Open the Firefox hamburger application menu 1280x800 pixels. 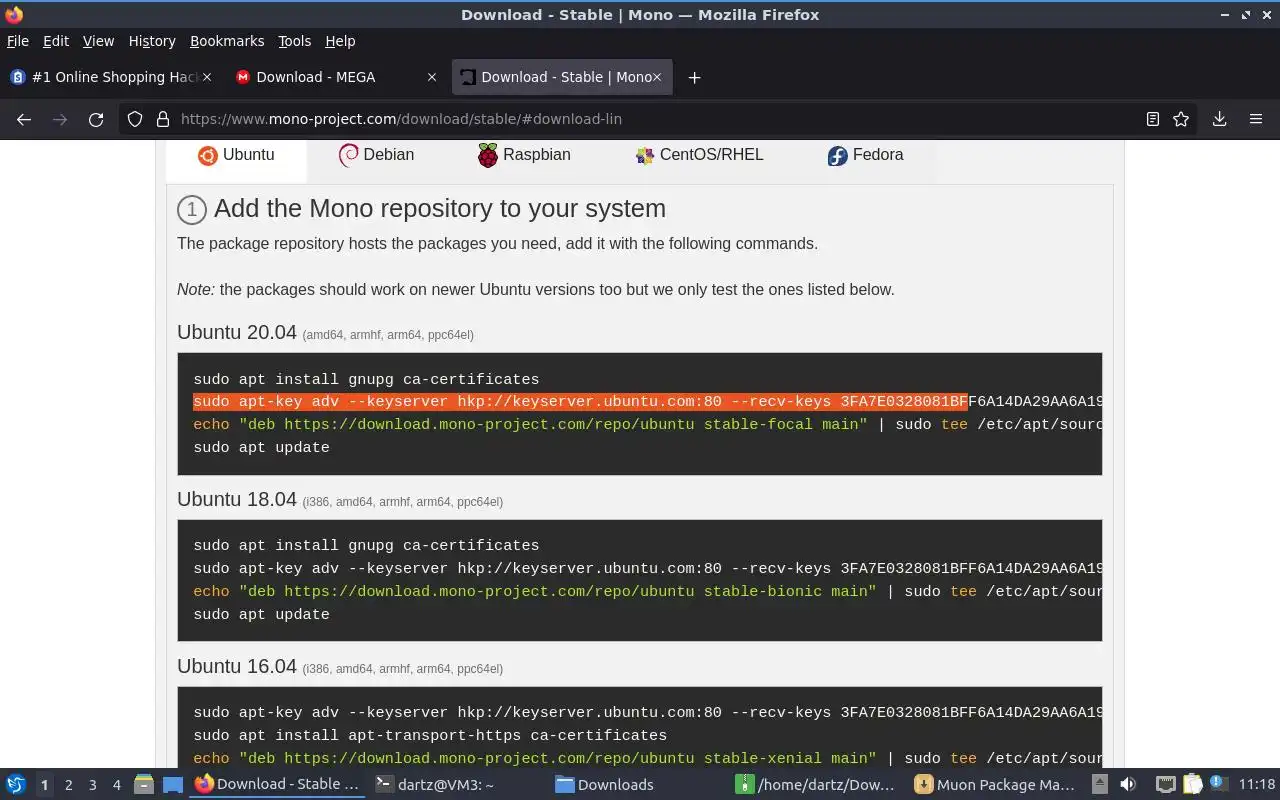(1256, 119)
